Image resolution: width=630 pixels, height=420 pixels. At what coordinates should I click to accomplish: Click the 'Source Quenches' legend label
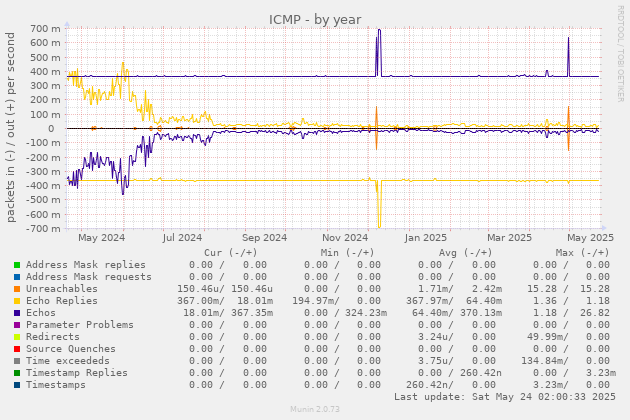coord(71,349)
